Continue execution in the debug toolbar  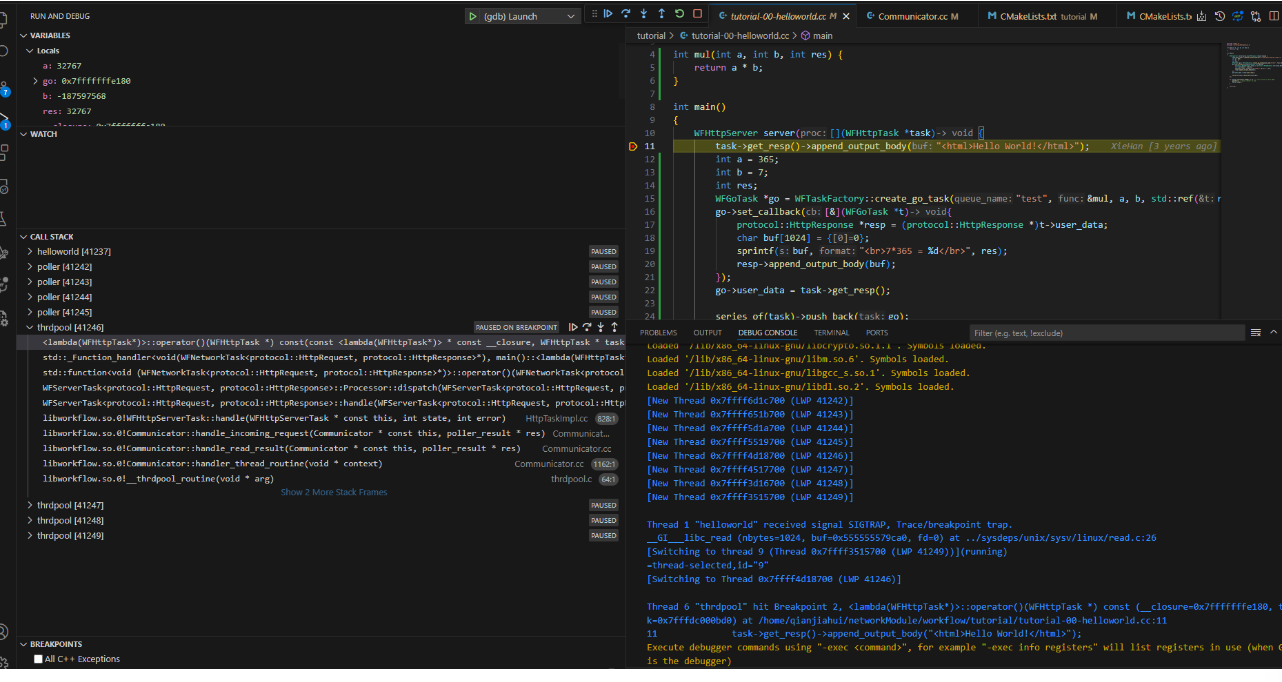[608, 14]
